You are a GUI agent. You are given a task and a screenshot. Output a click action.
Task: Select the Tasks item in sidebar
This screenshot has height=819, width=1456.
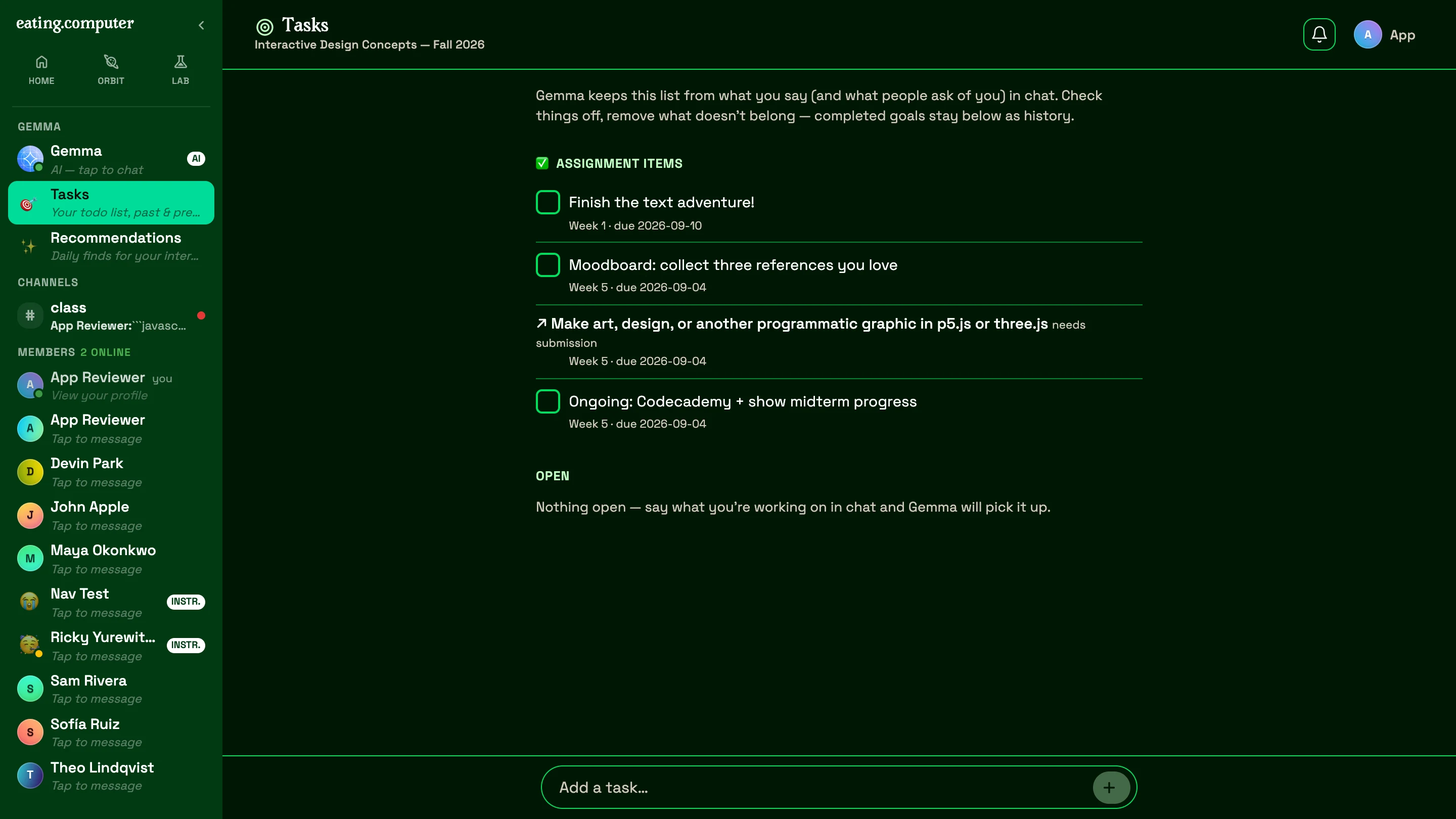pos(111,203)
